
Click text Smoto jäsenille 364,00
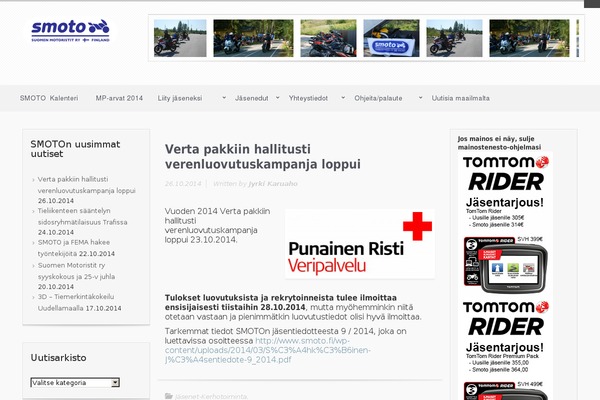(x=500, y=369)
